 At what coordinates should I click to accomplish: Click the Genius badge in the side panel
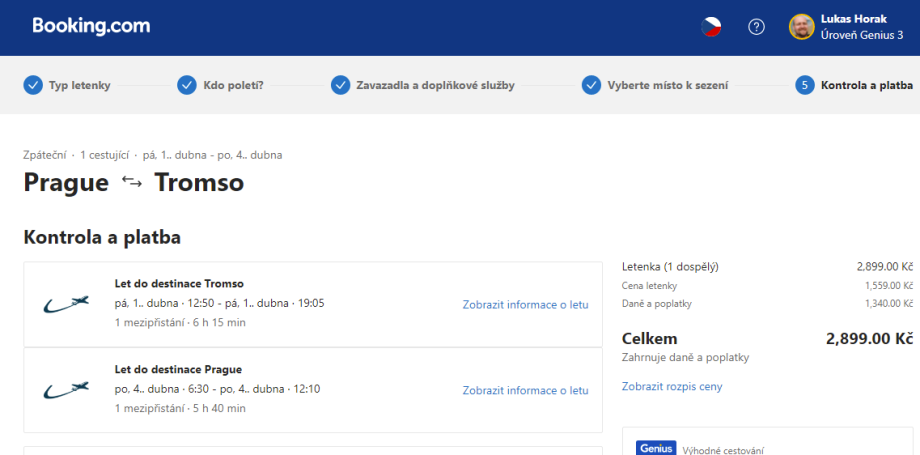tap(656, 448)
